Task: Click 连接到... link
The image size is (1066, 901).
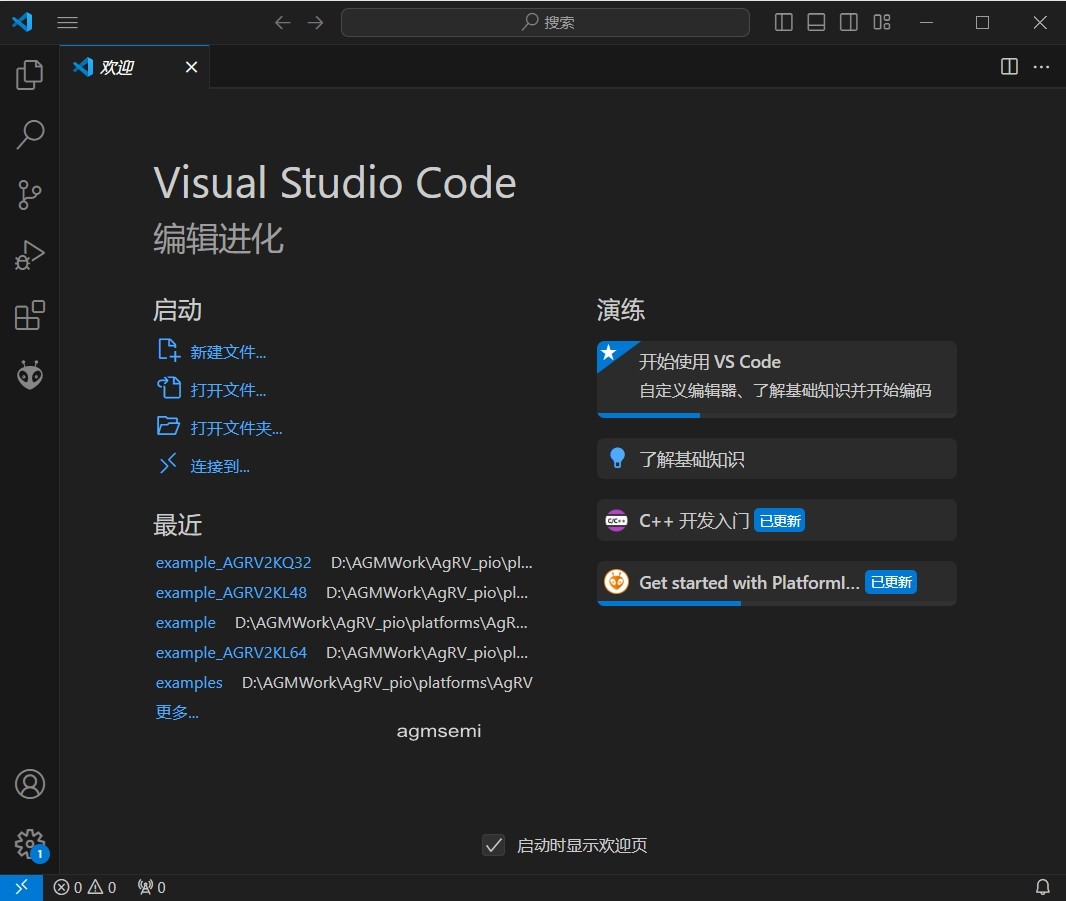Action: [x=220, y=466]
